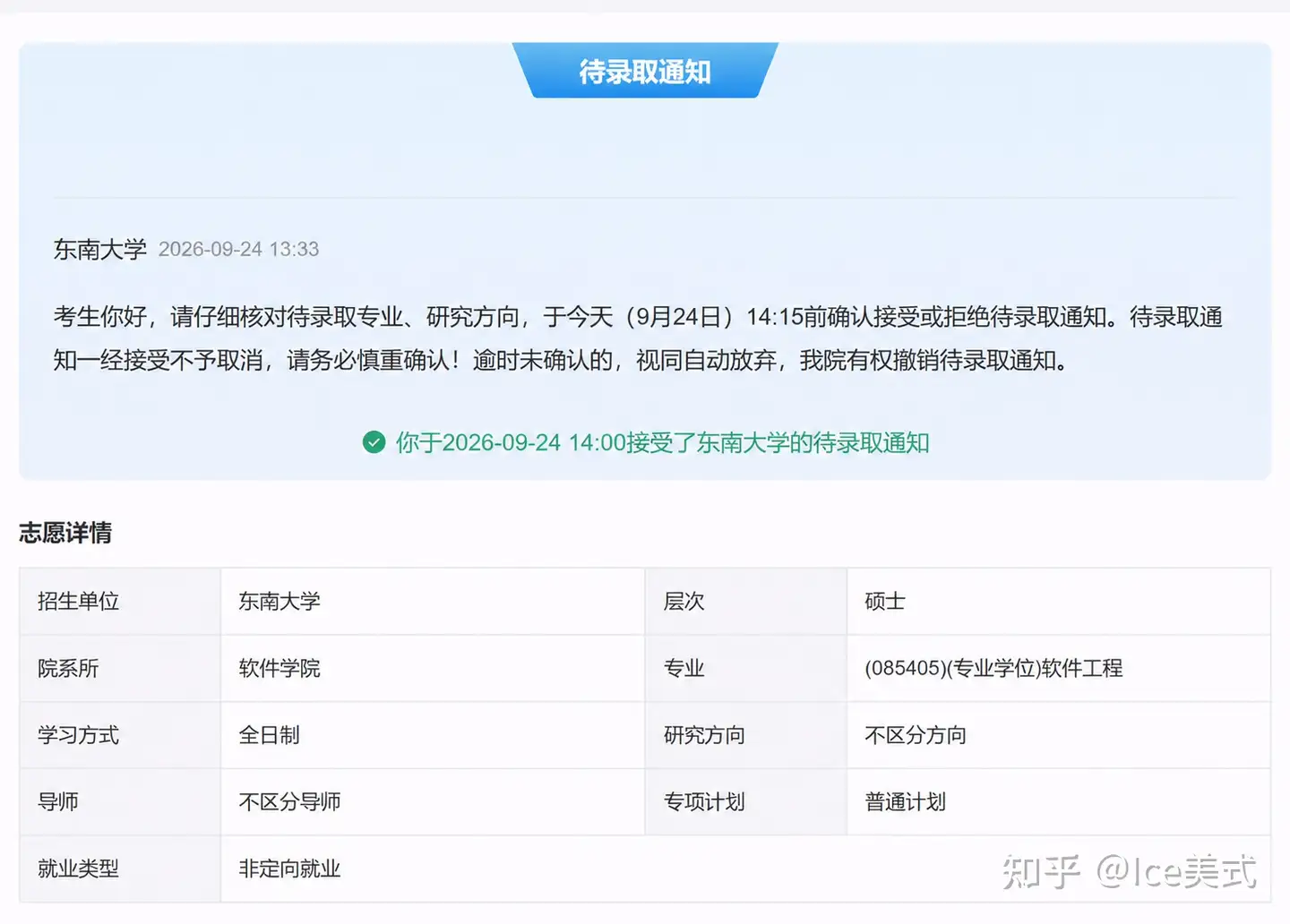Click the 不区分导师 value cell
The image size is (1290, 924).
point(433,802)
